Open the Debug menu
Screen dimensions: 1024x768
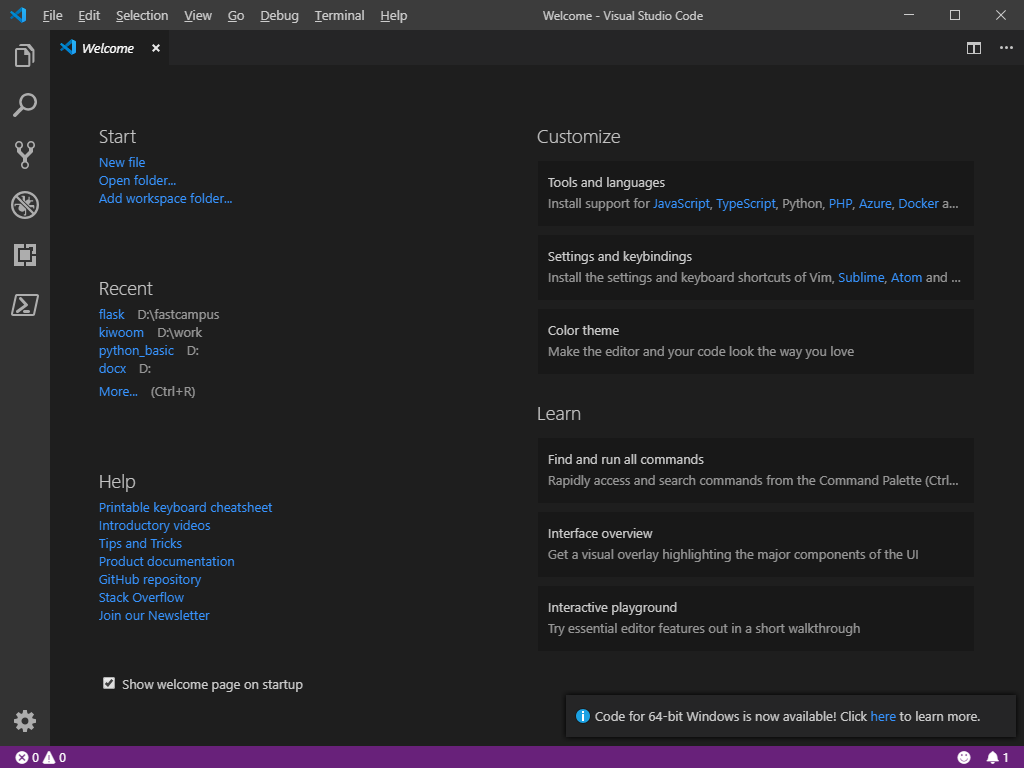click(279, 15)
